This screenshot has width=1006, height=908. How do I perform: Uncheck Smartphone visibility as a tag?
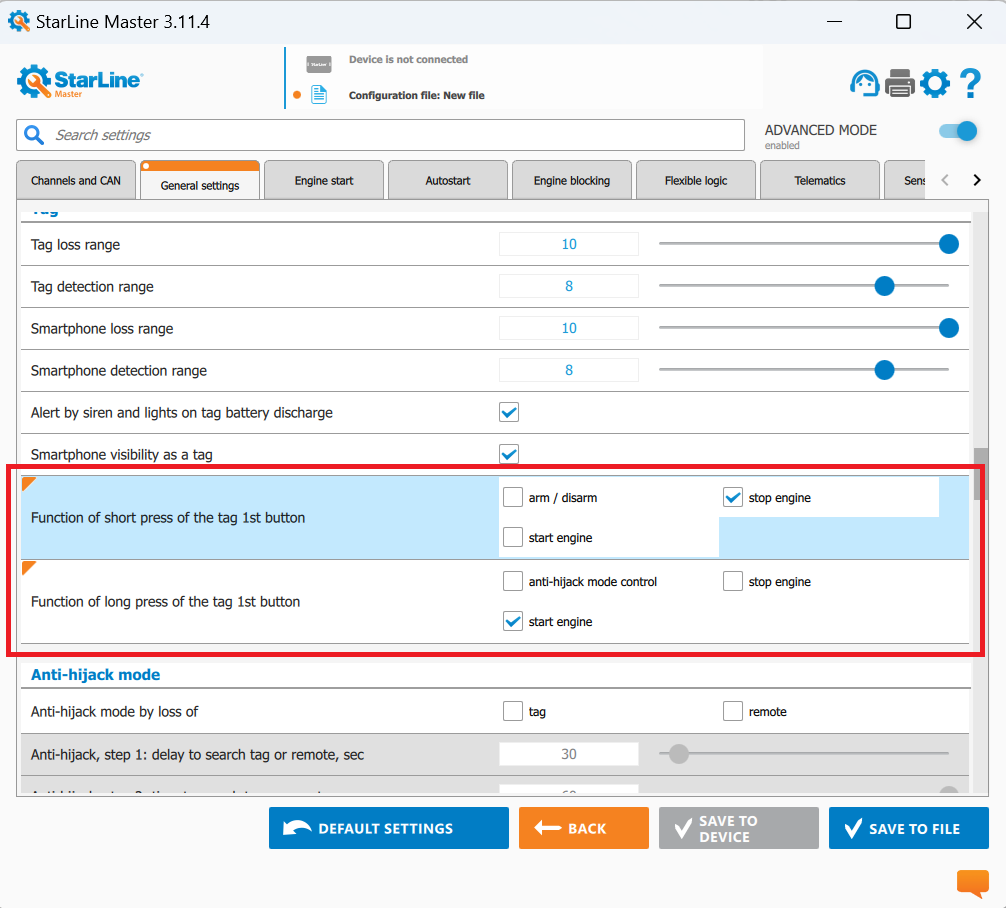[509, 454]
